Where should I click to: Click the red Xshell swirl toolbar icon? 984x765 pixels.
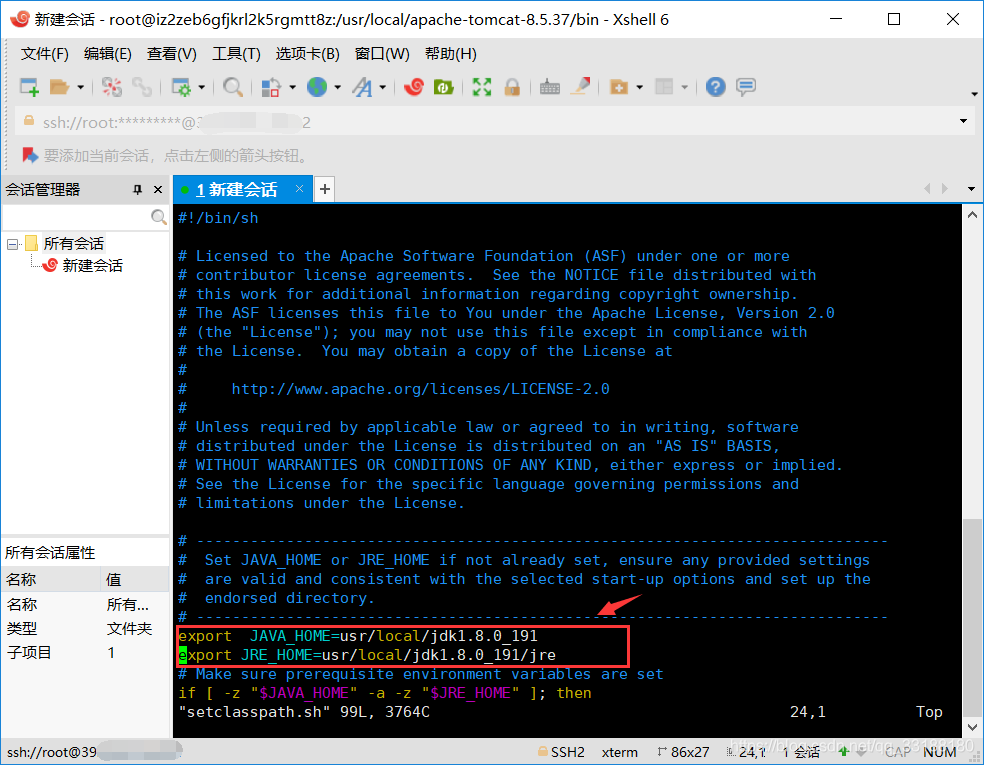coord(414,87)
